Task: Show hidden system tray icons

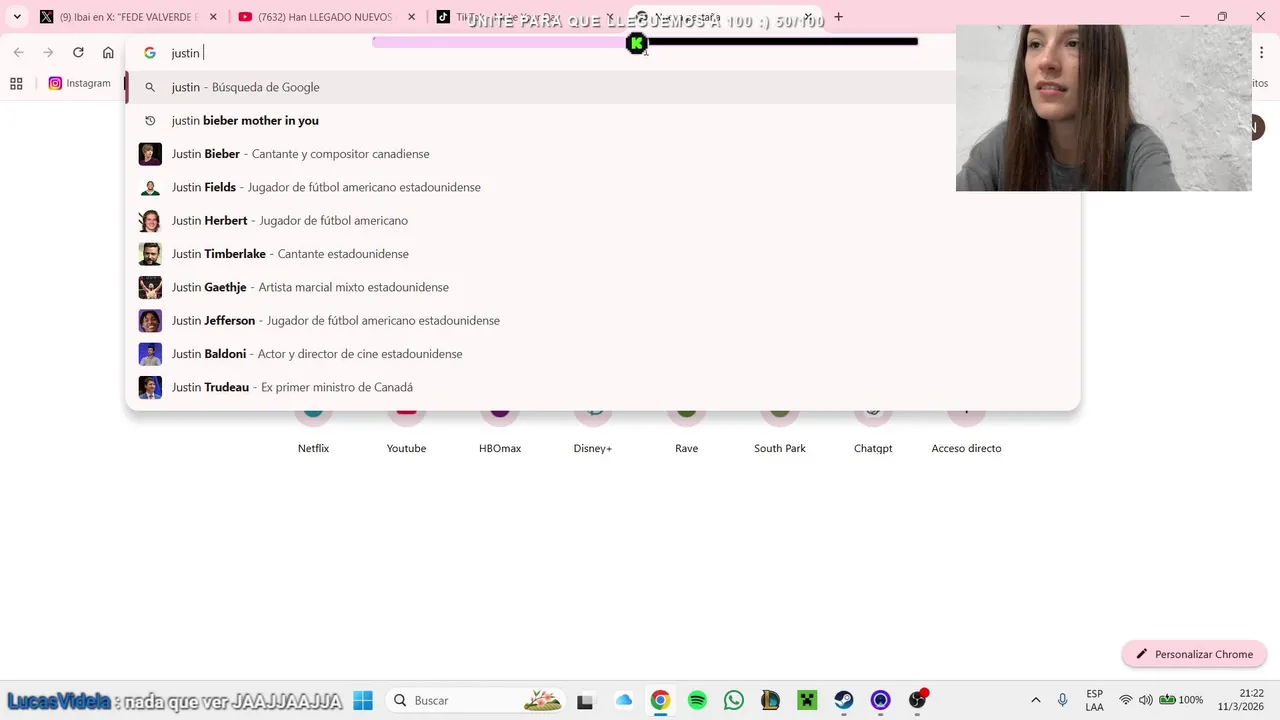Action: [x=1035, y=700]
